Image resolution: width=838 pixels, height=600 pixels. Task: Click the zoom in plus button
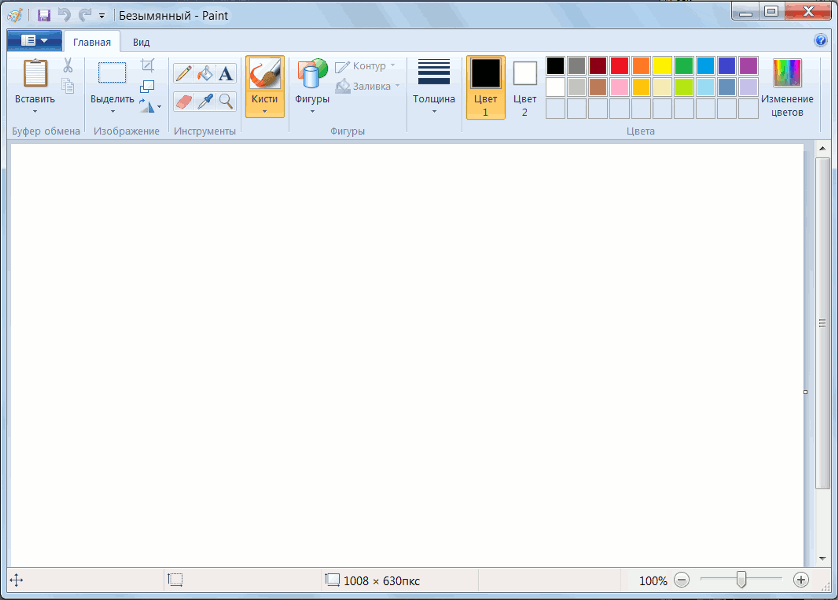(800, 580)
